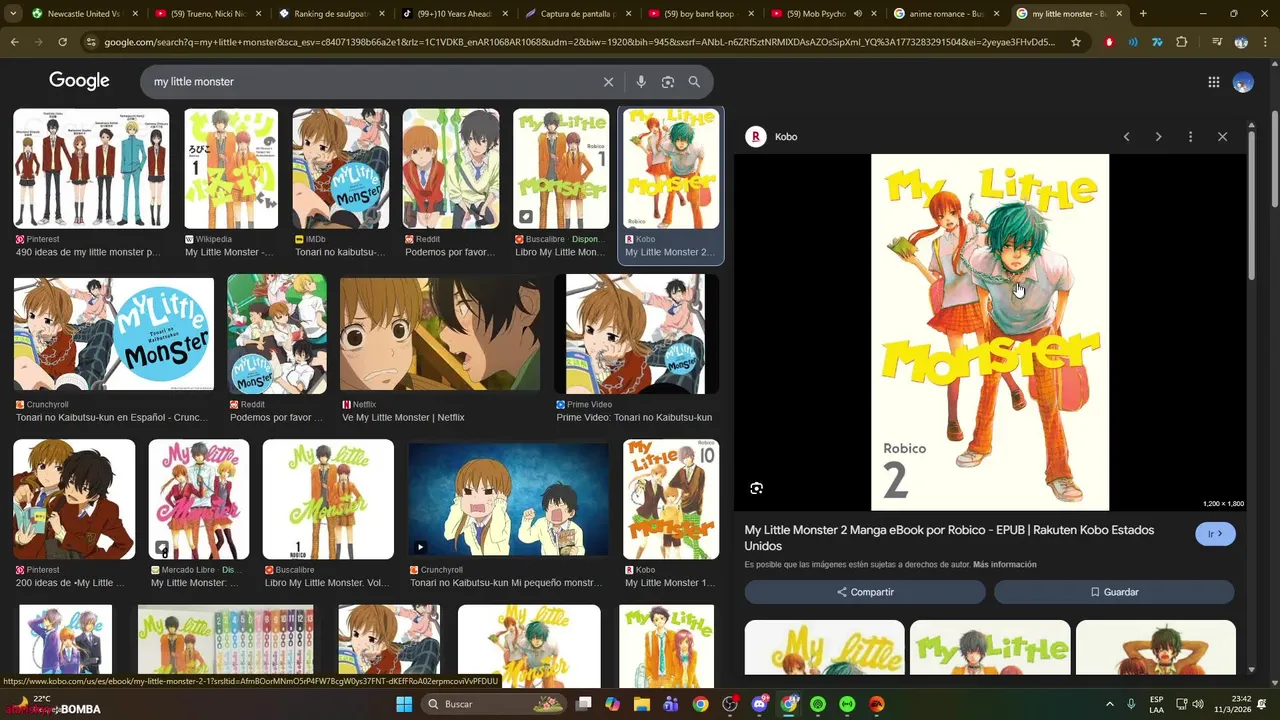The image size is (1280, 720).
Task: Open a new browser tab
Action: coord(1143,14)
